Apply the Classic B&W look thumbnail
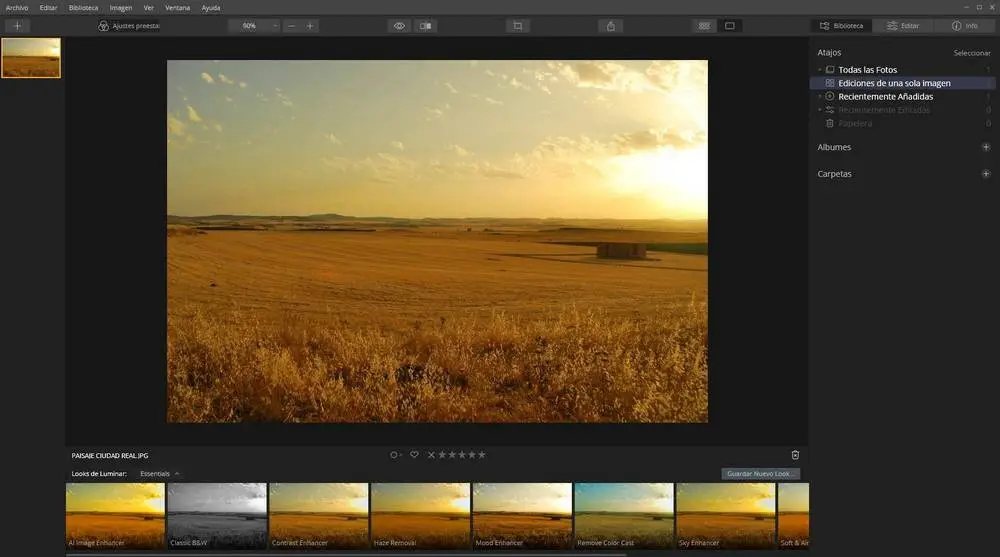The image size is (1000, 557). point(217,515)
